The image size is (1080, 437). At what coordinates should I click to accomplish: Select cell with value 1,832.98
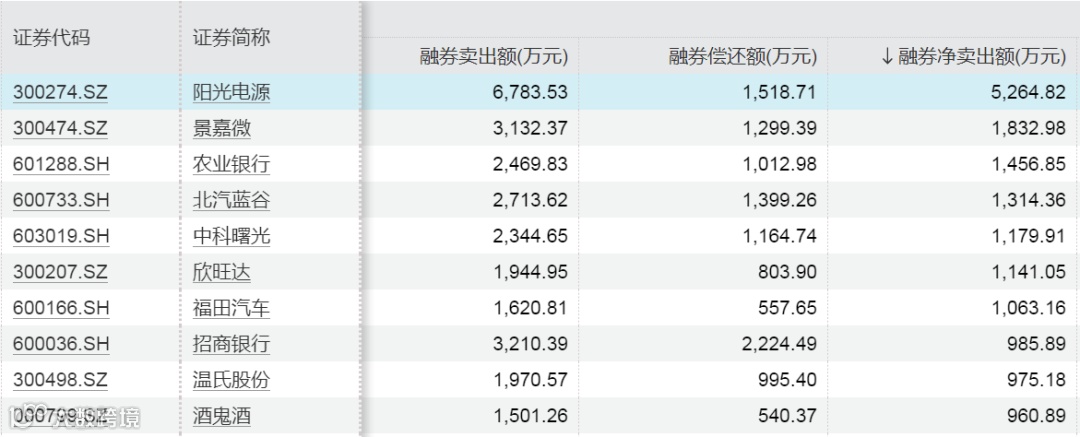1027,129
